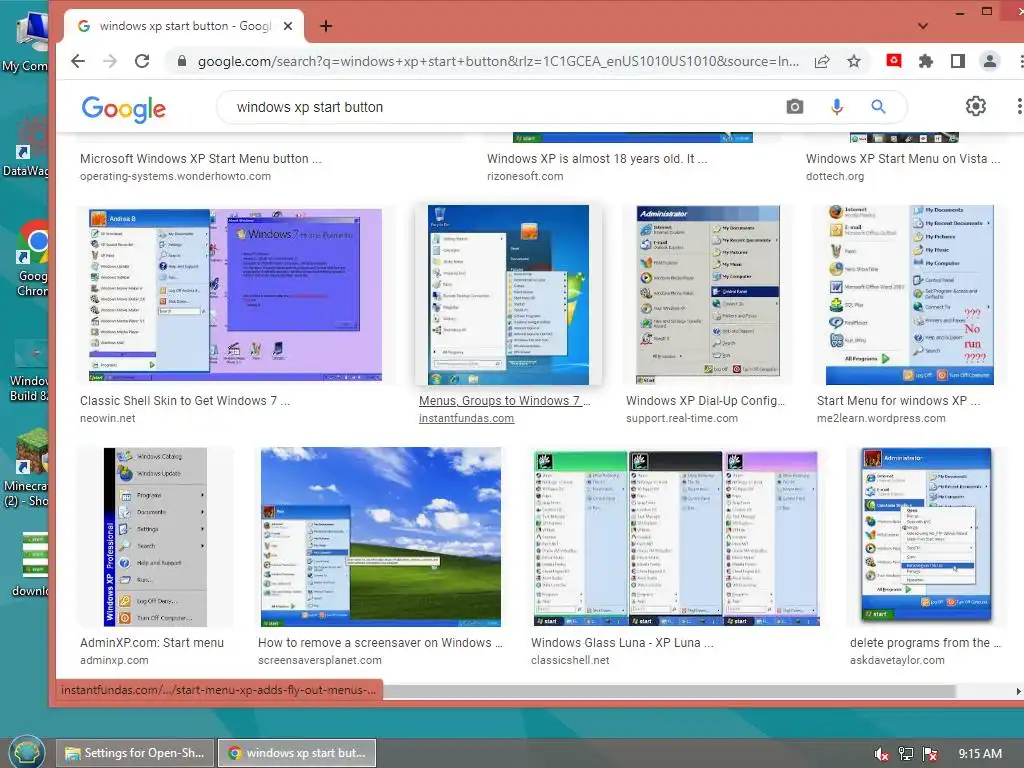The height and width of the screenshot is (768, 1024).
Task: Search by image with camera icon
Action: pyautogui.click(x=795, y=106)
